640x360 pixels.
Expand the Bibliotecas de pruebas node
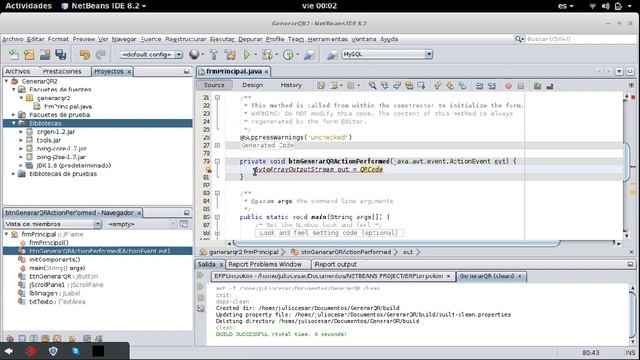tap(14, 174)
